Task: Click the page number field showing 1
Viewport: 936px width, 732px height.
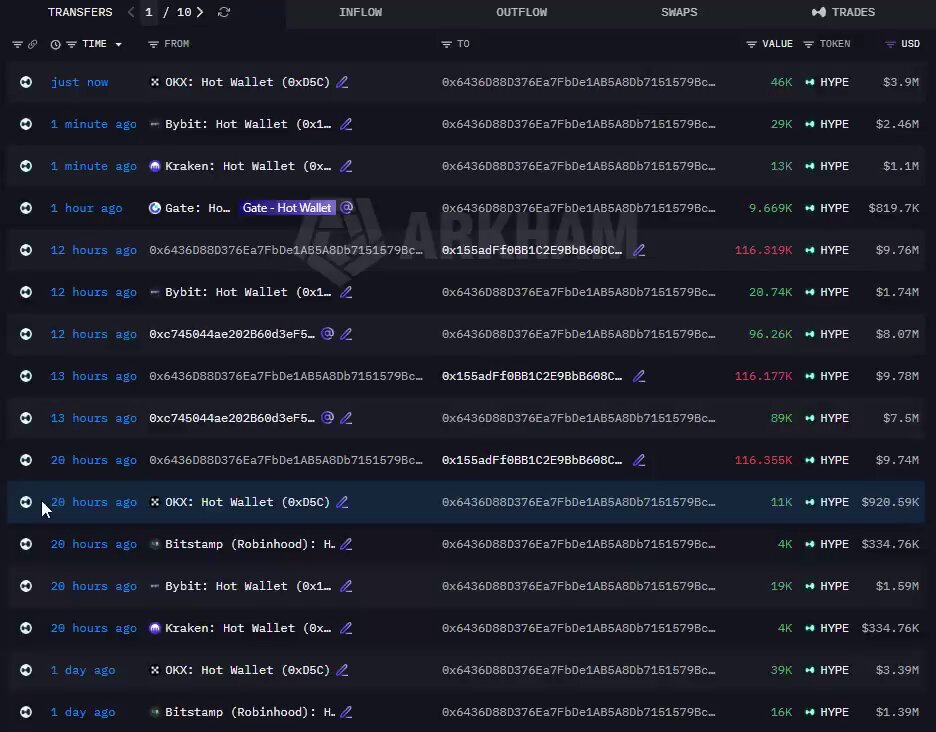Action: [149, 12]
